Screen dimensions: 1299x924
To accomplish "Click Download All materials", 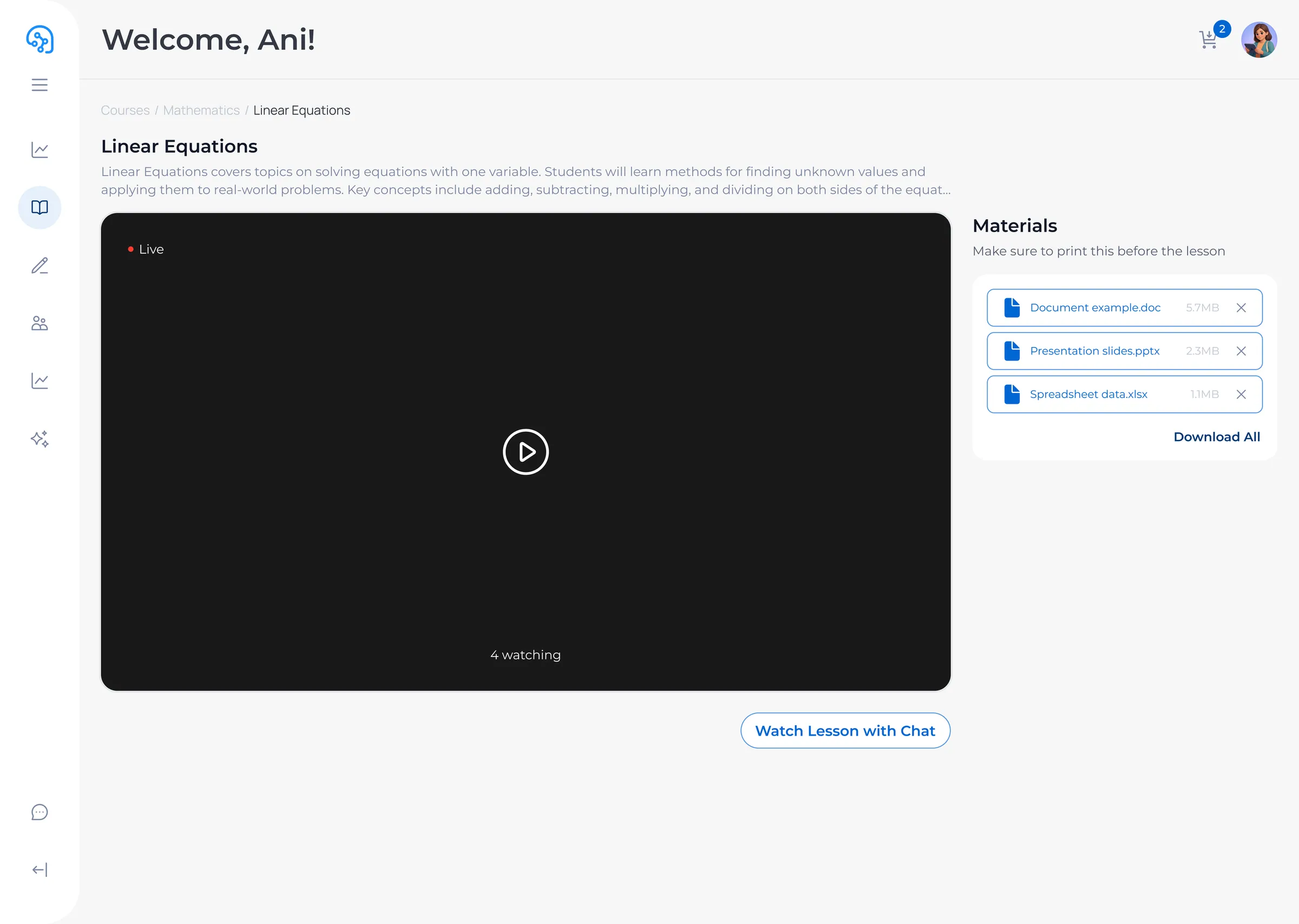I will coord(1217,437).
